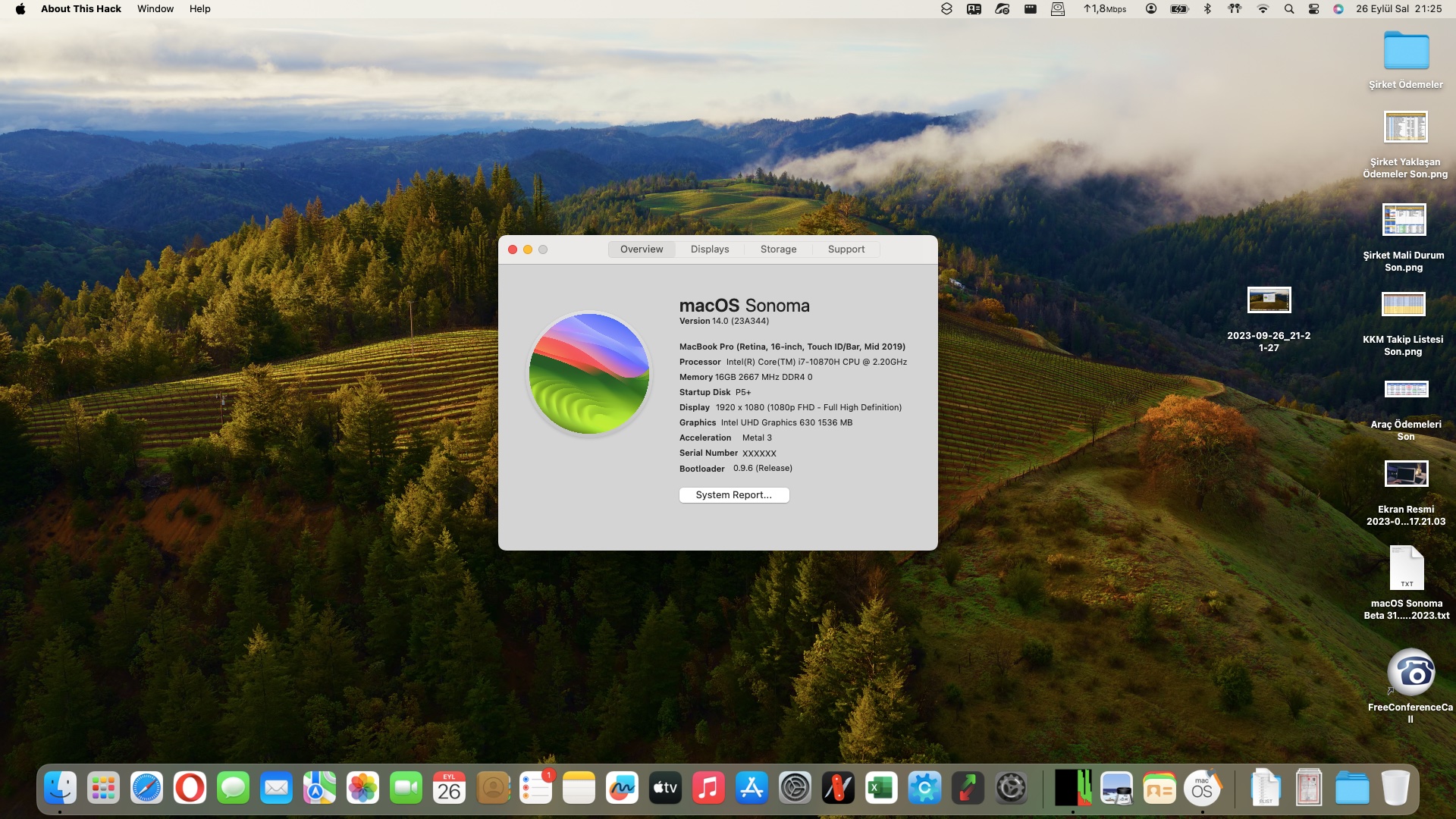Image resolution: width=1456 pixels, height=819 pixels.
Task: Switch to the Displays tab
Action: (709, 249)
